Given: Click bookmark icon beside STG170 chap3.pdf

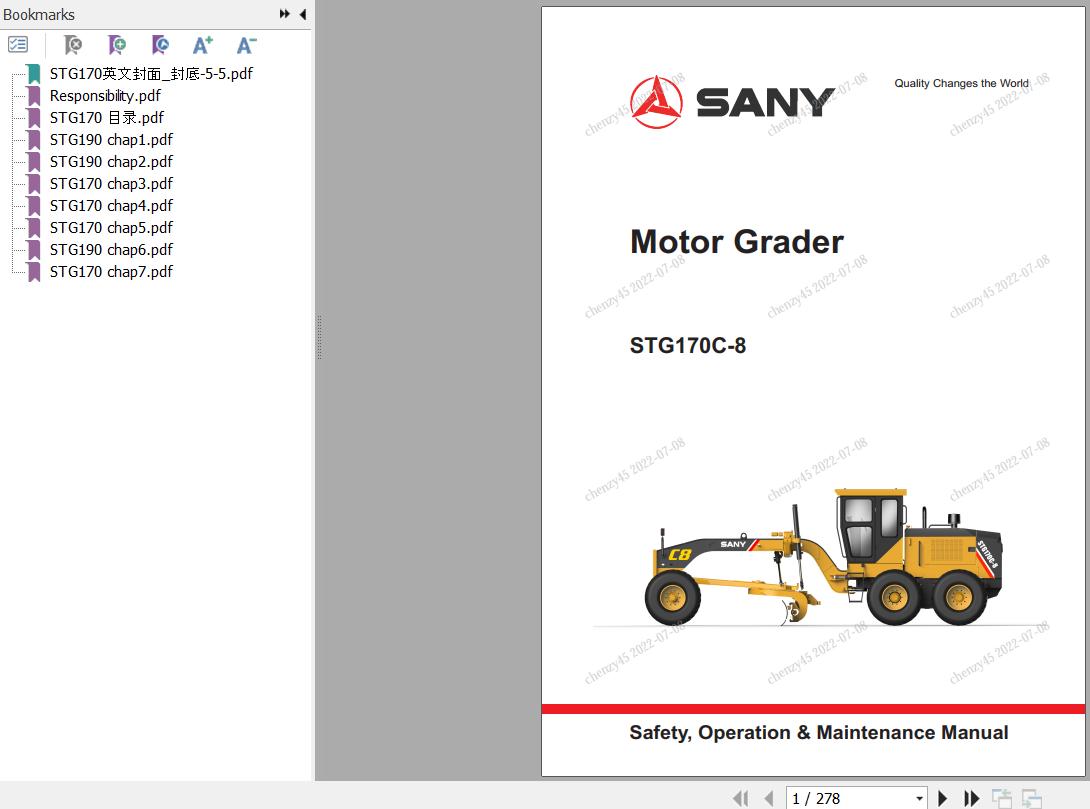Looking at the screenshot, I should [33, 184].
